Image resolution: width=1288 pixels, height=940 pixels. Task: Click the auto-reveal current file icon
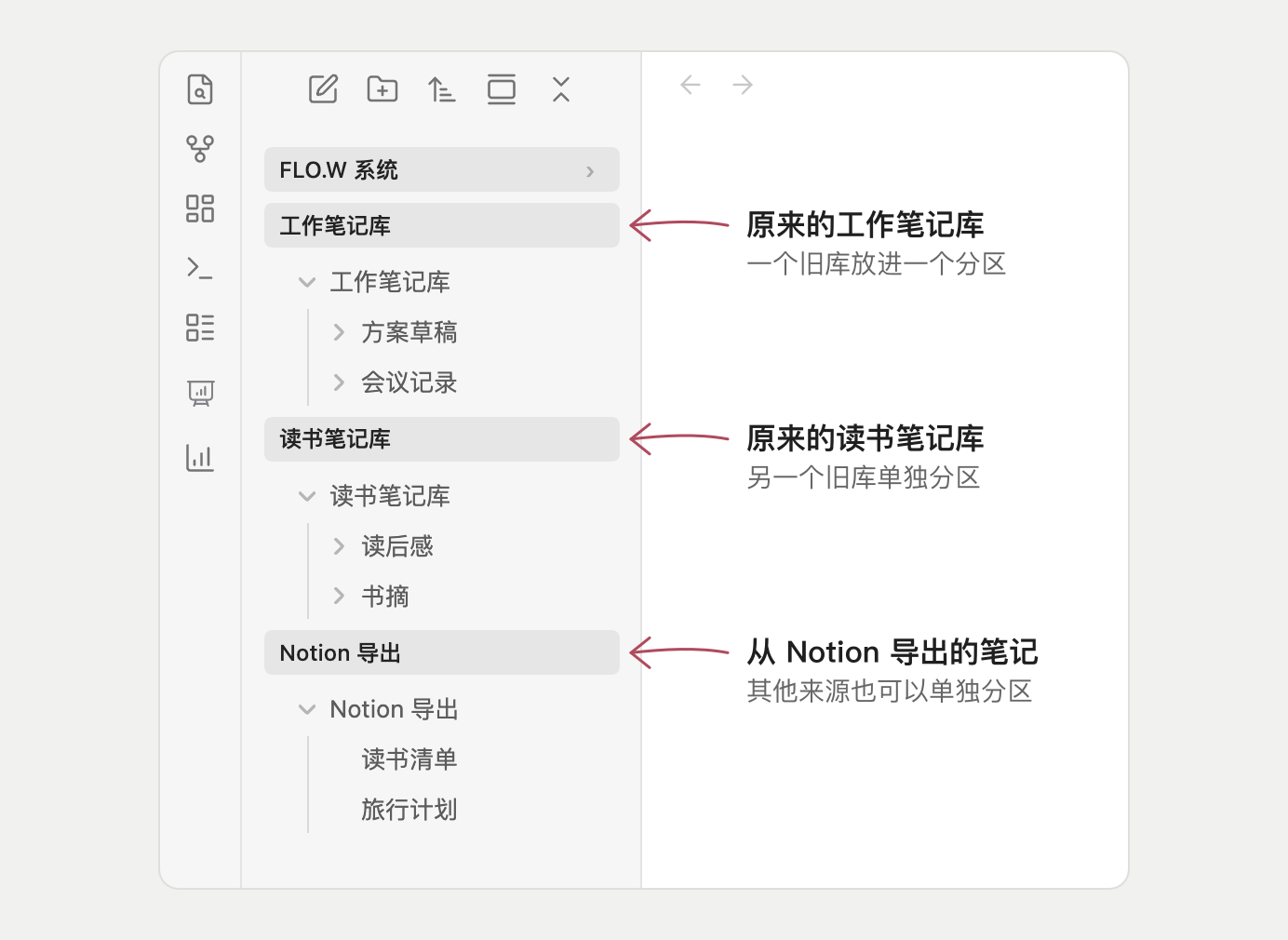click(502, 89)
